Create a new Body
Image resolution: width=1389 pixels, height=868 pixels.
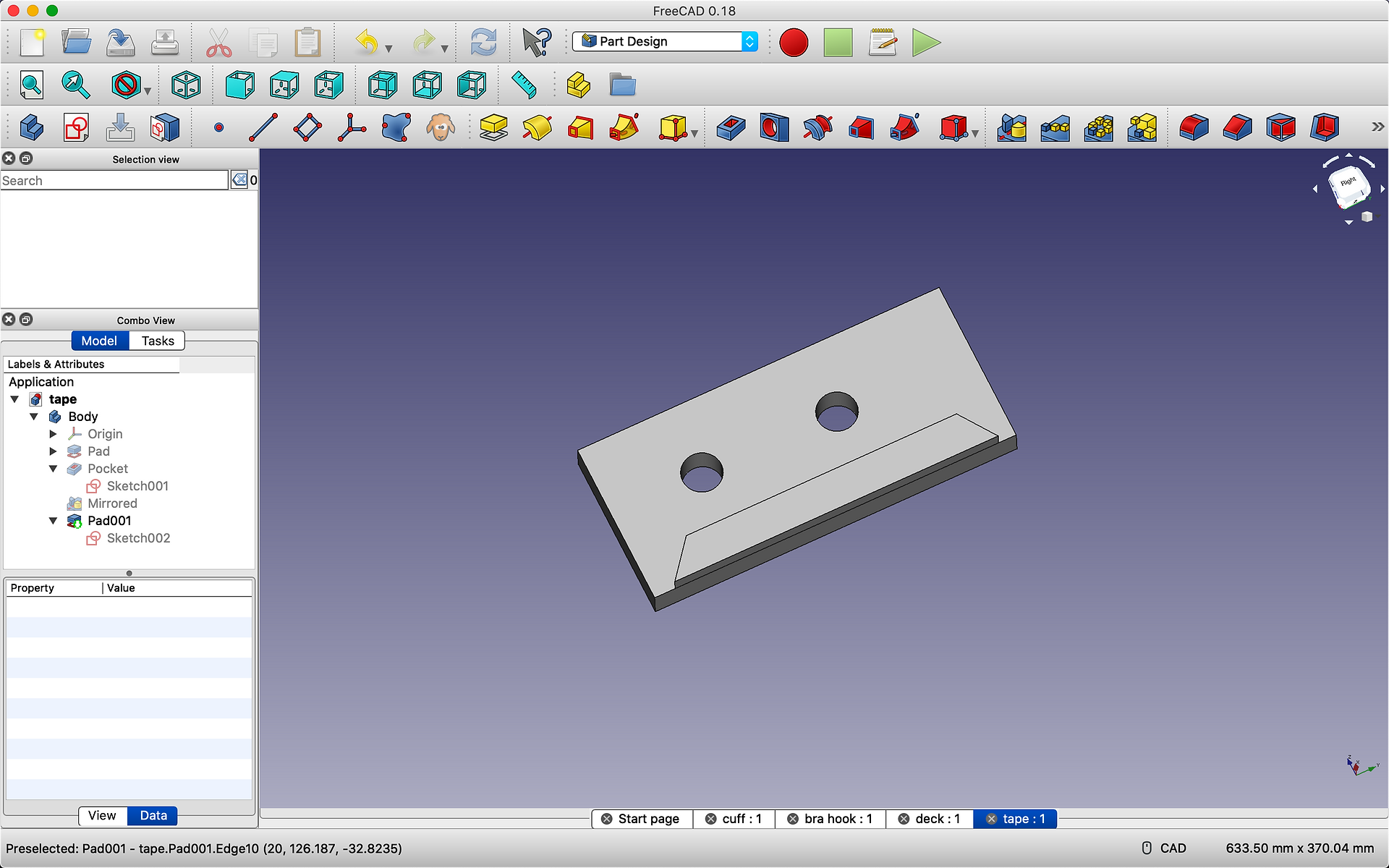tap(32, 128)
